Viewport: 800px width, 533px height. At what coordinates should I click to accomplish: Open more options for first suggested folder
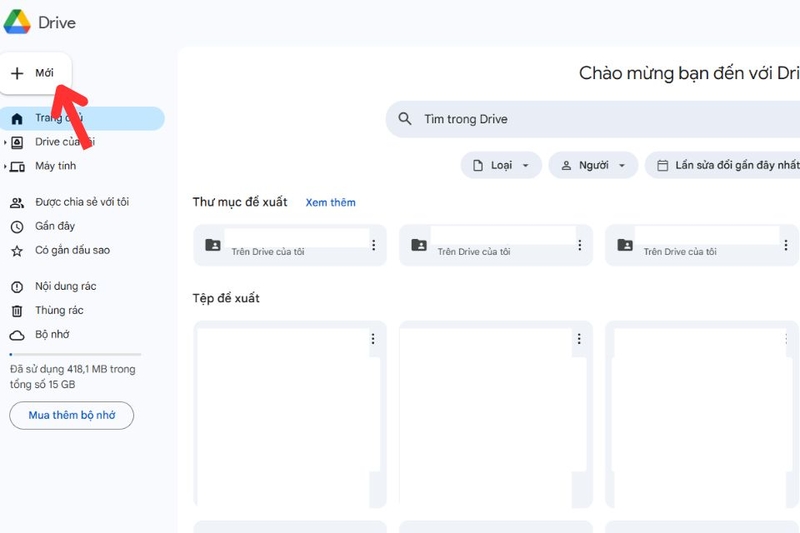(373, 245)
